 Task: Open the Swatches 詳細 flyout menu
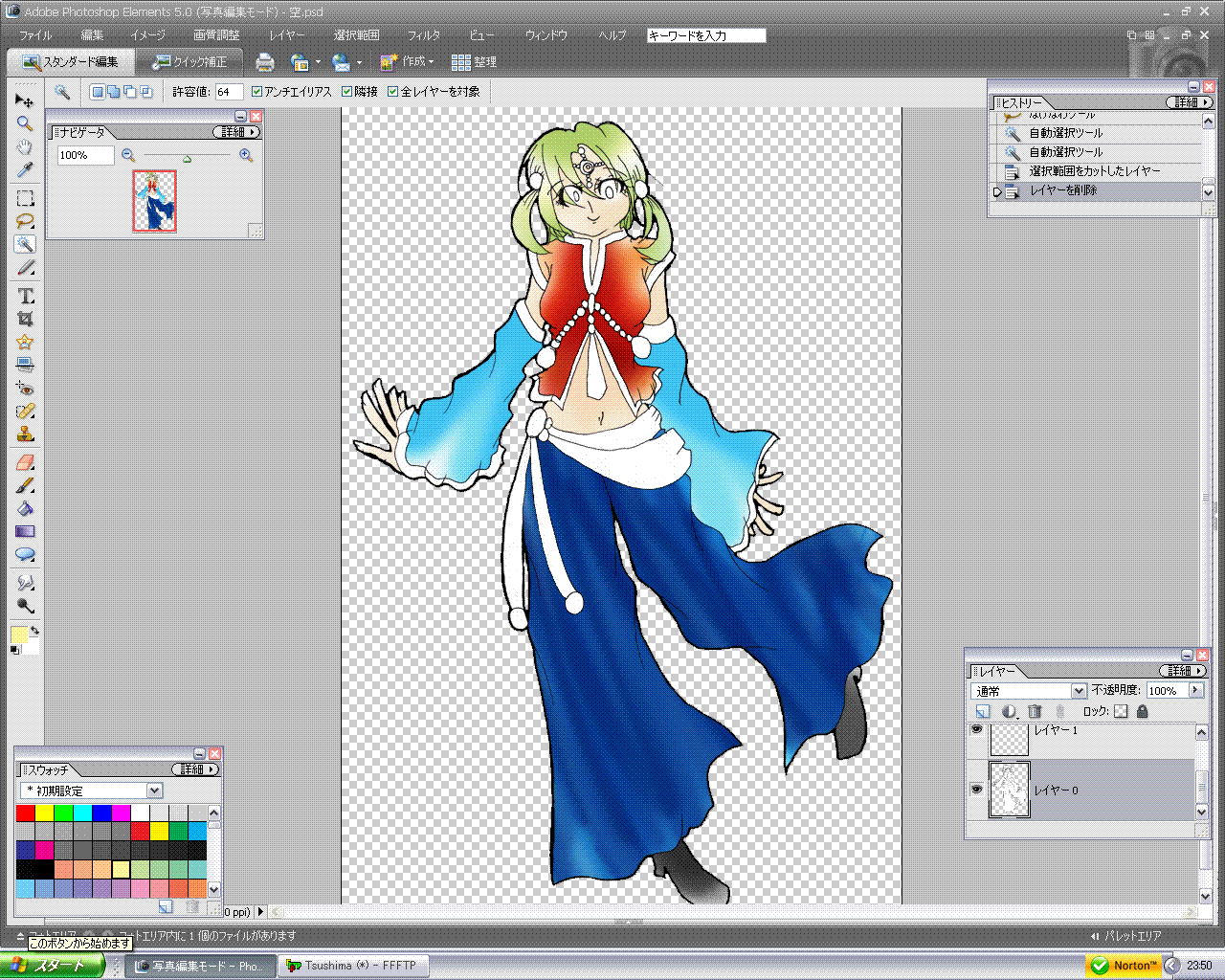click(x=196, y=769)
